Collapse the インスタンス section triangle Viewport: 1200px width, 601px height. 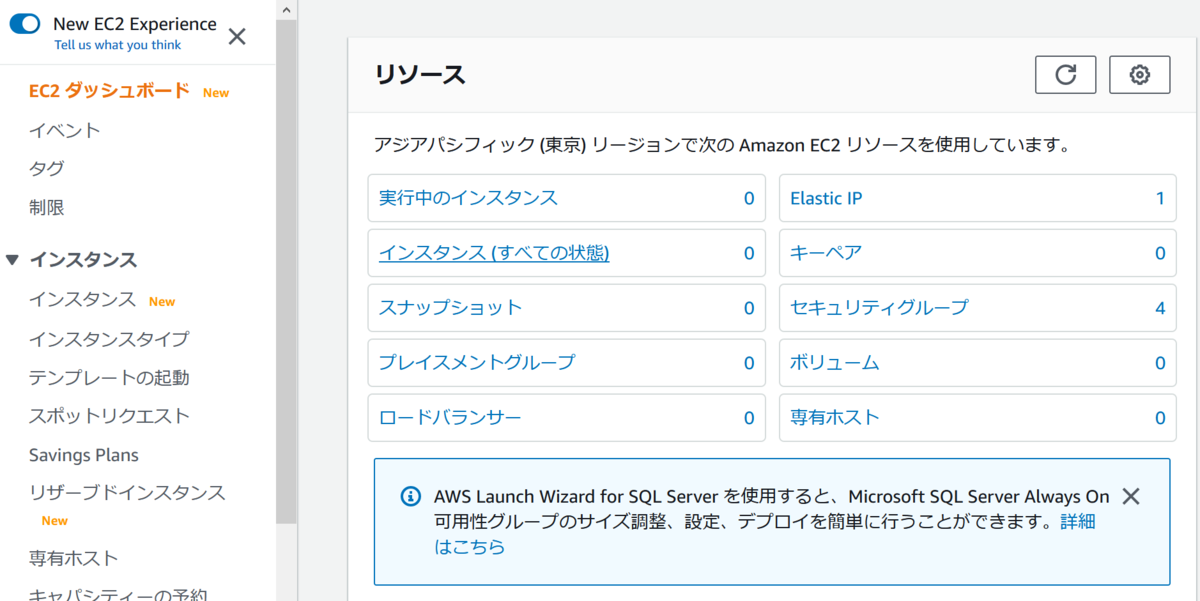[12, 260]
